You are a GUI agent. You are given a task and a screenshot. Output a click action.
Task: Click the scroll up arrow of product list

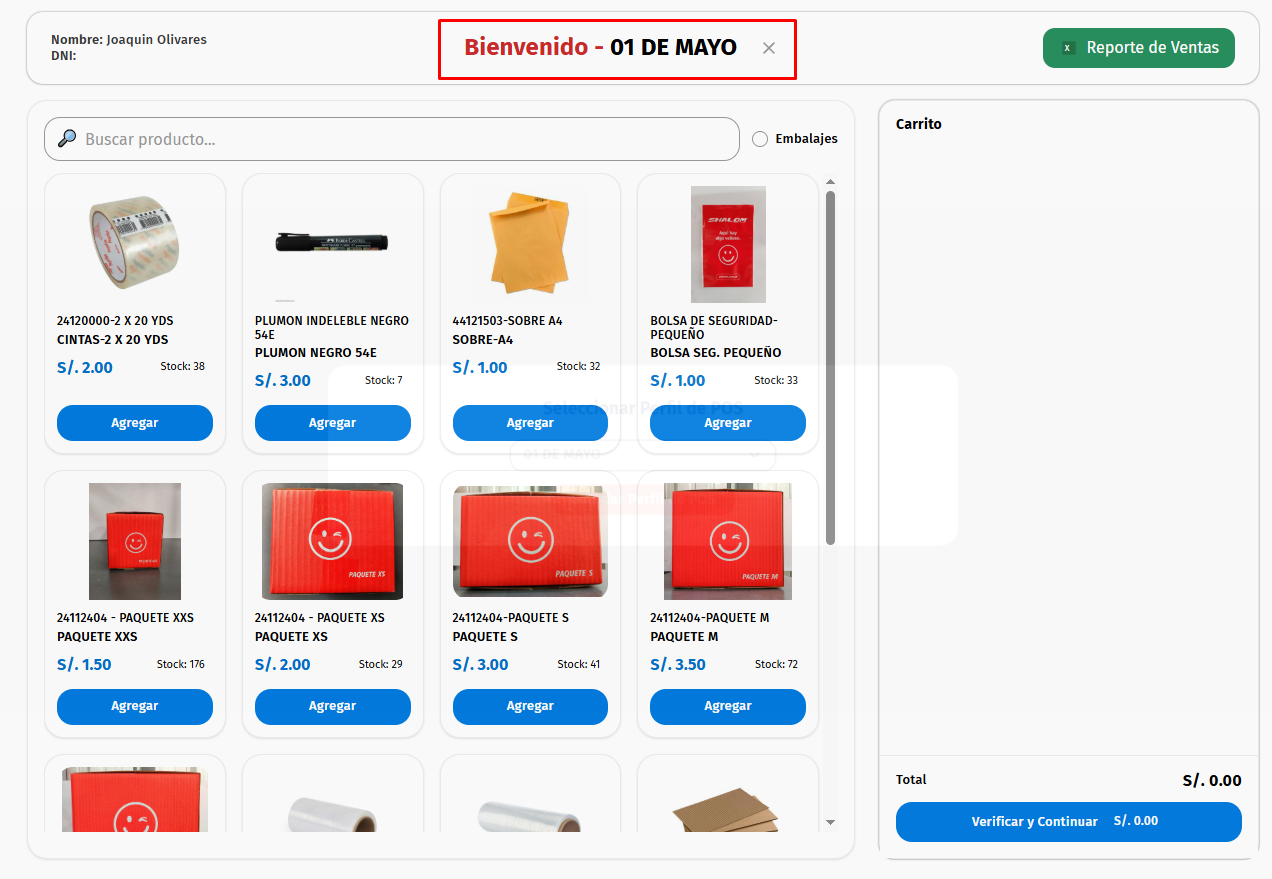(830, 182)
